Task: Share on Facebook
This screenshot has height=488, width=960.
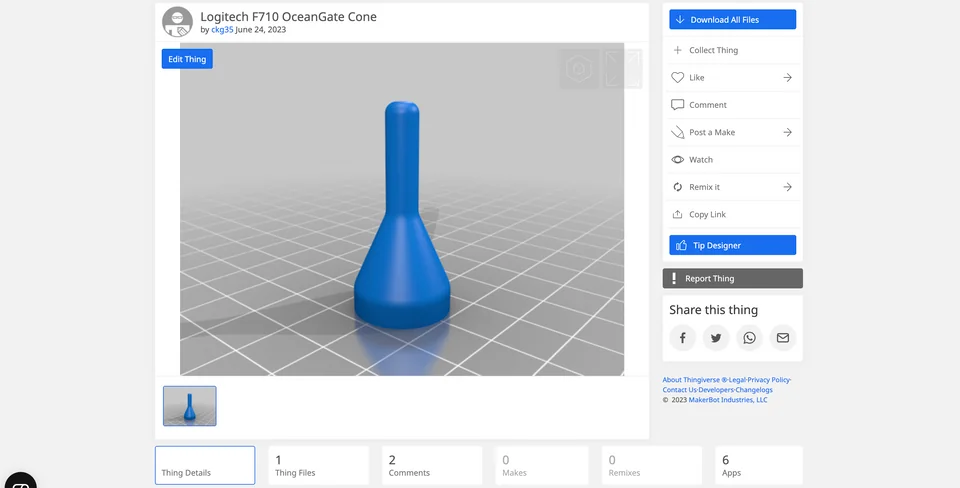Action: [x=683, y=337]
